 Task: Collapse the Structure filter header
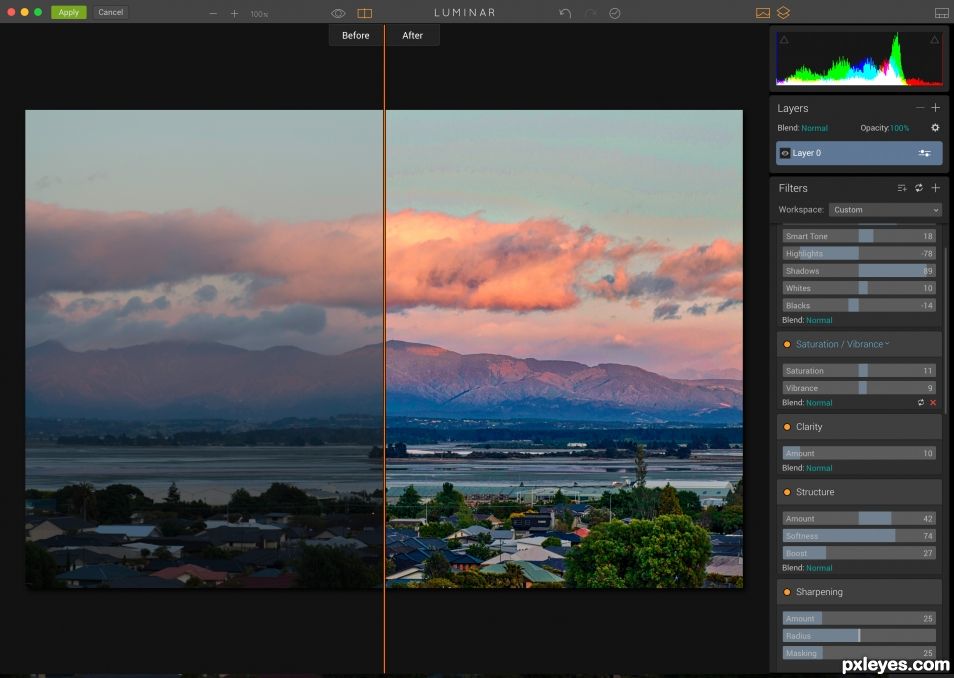[x=859, y=492]
